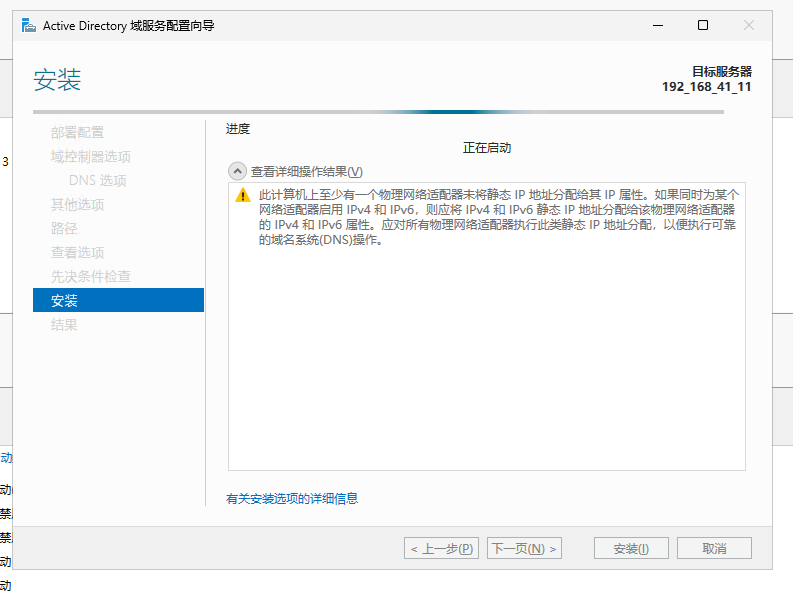Image resolution: width=793 pixels, height=592 pixels.
Task: Click the yellow warning icon in results
Action: tap(243, 195)
